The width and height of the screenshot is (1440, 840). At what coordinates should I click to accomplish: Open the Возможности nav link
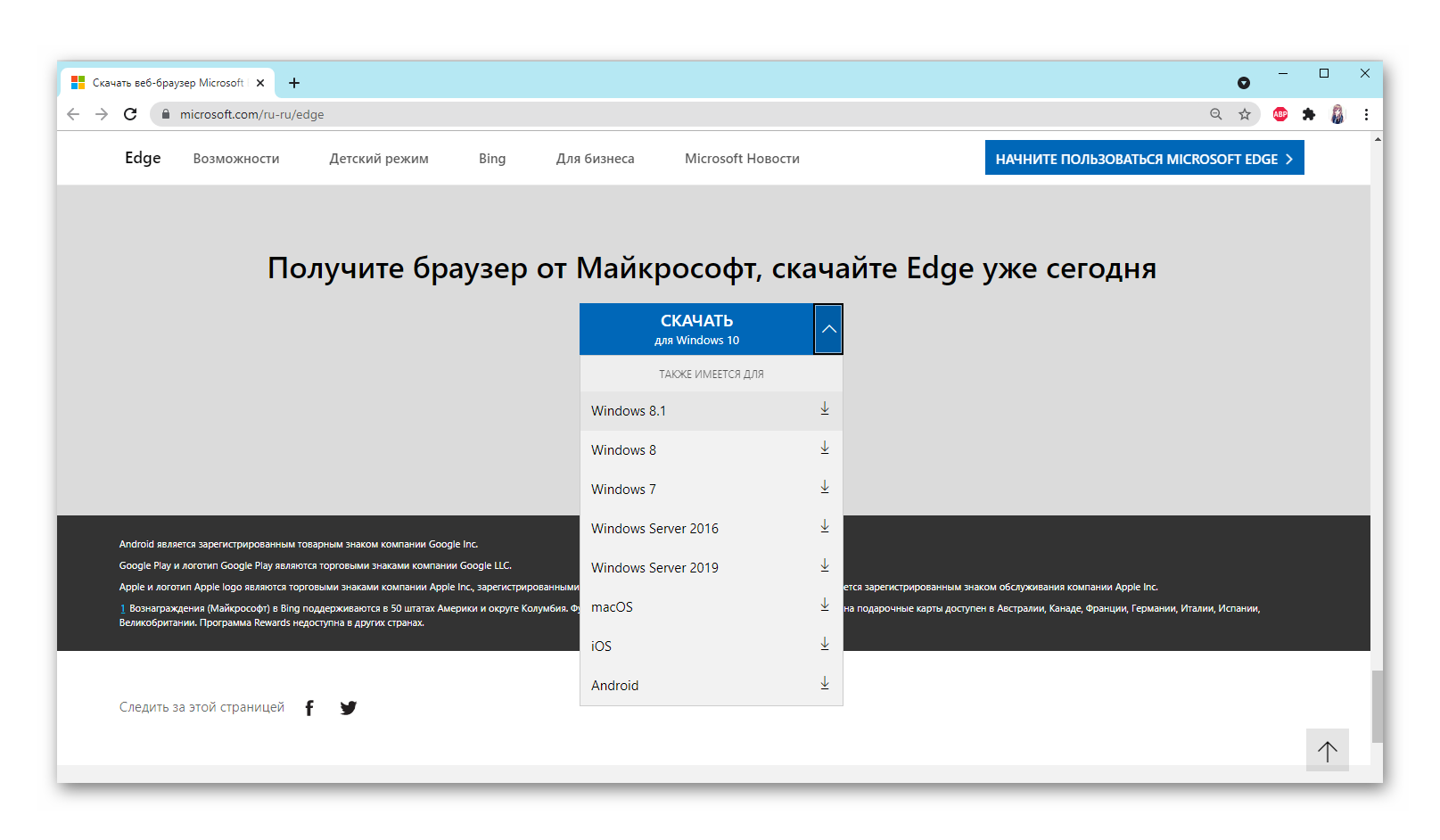[236, 159]
